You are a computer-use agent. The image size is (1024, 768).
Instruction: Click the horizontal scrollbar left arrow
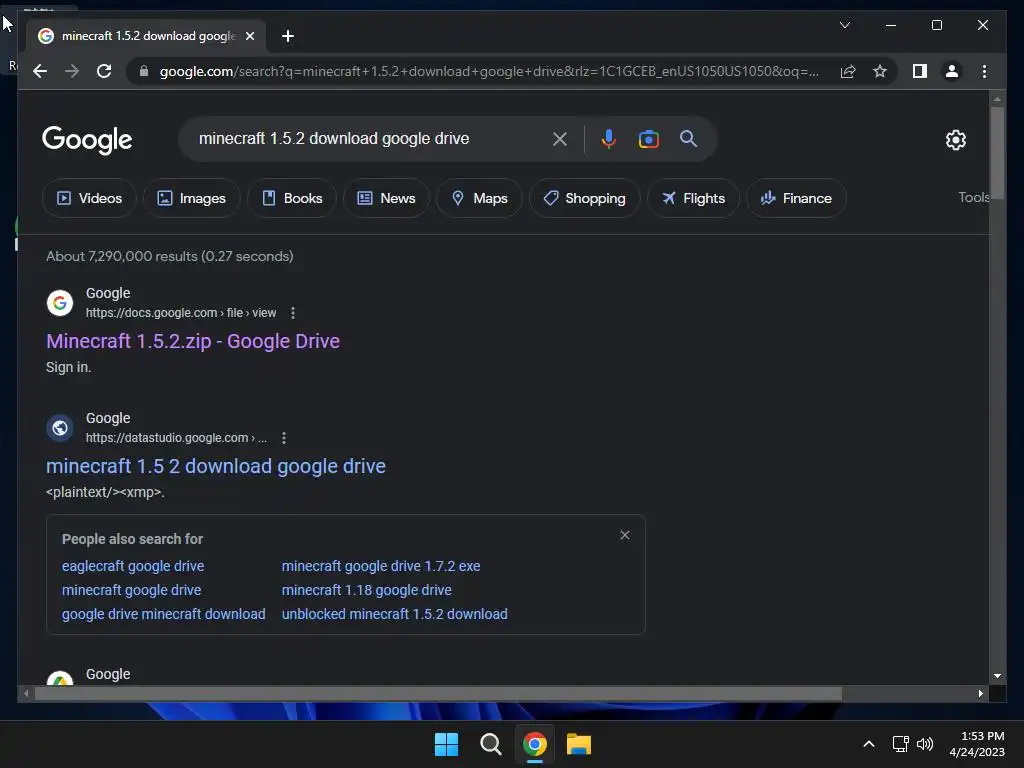coord(26,694)
